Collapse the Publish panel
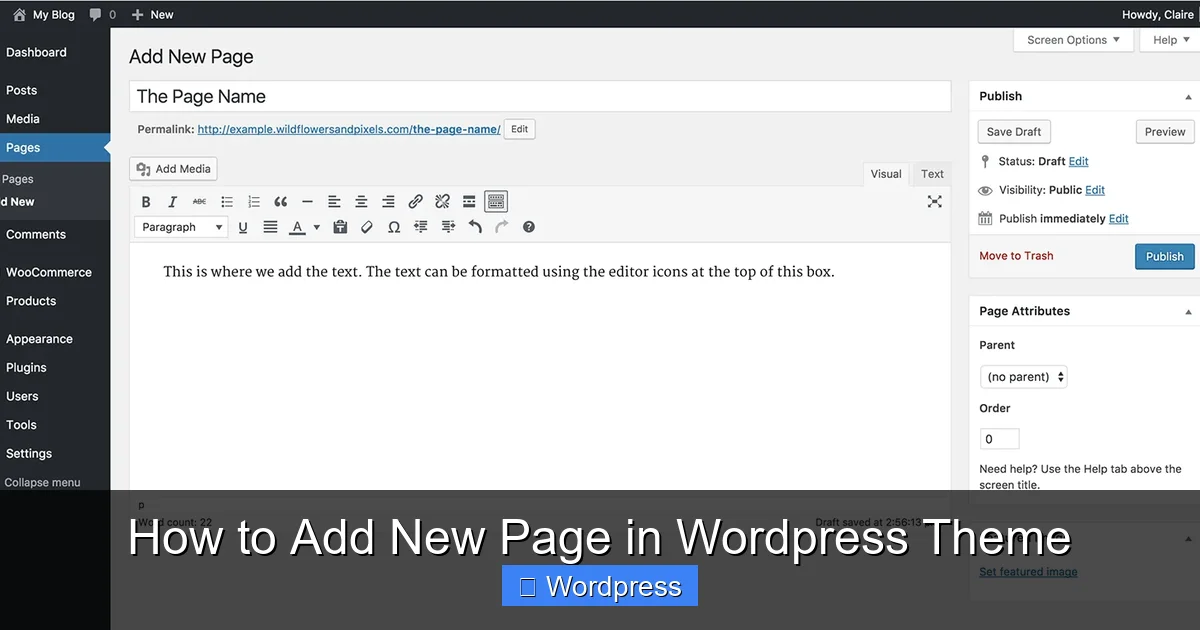 1188,96
